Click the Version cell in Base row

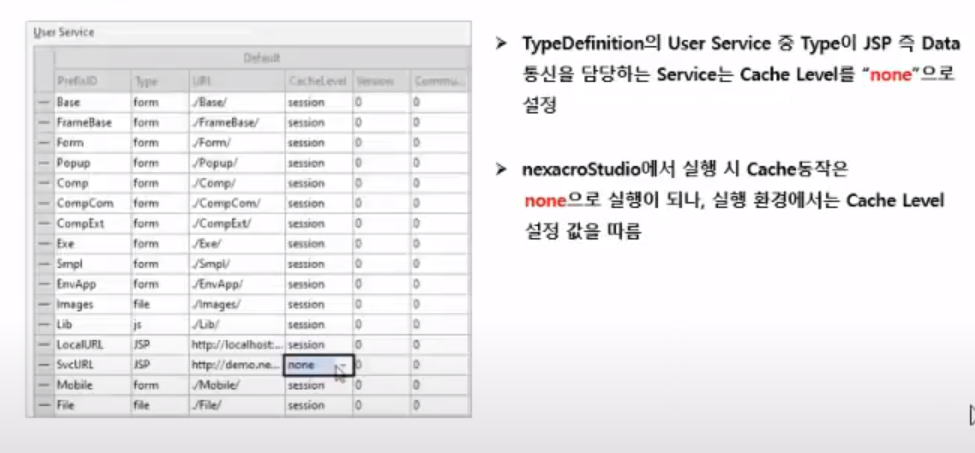pyautogui.click(x=381, y=103)
